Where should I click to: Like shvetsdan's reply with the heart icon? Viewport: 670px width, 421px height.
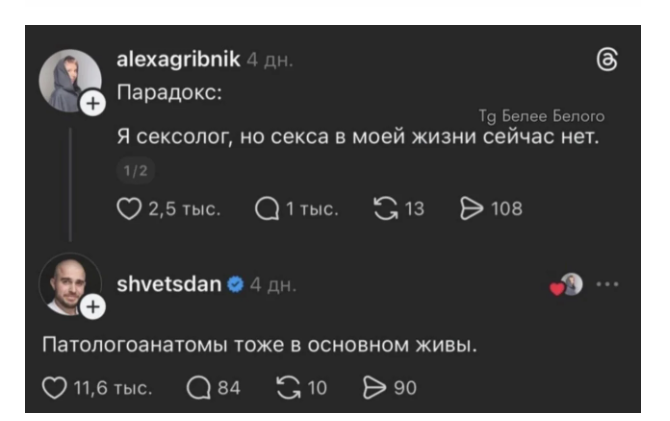click(x=54, y=388)
